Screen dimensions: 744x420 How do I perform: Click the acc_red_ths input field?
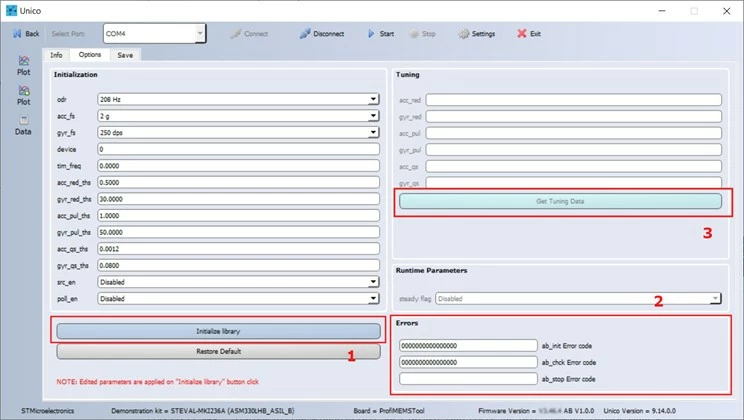[238, 182]
